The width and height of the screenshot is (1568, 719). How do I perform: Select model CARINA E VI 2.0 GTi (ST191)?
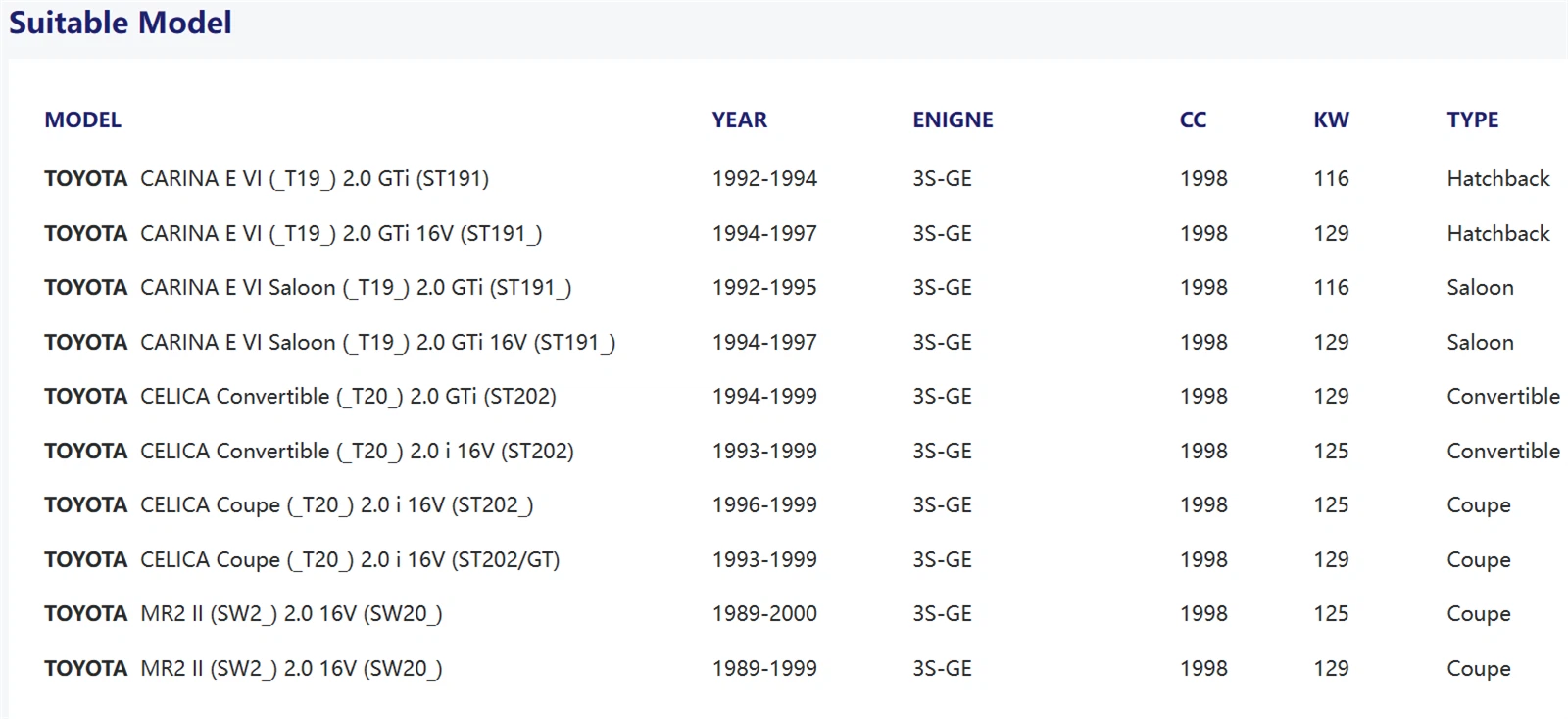pos(267,179)
